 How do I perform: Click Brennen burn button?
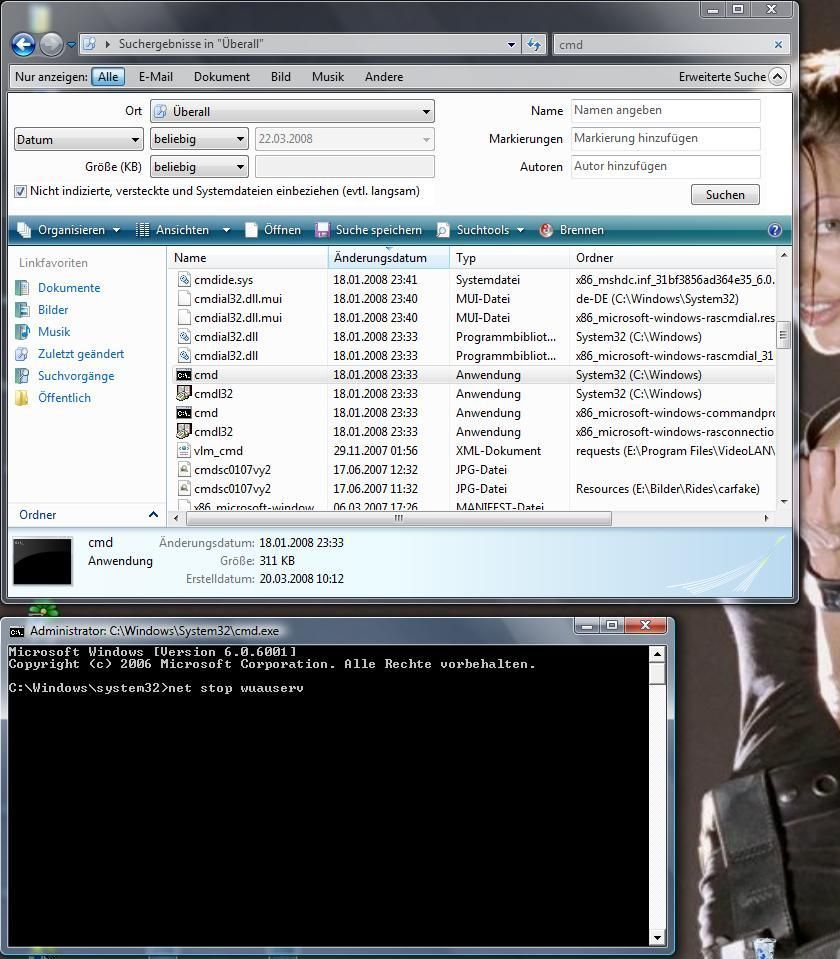pyautogui.click(x=572, y=230)
